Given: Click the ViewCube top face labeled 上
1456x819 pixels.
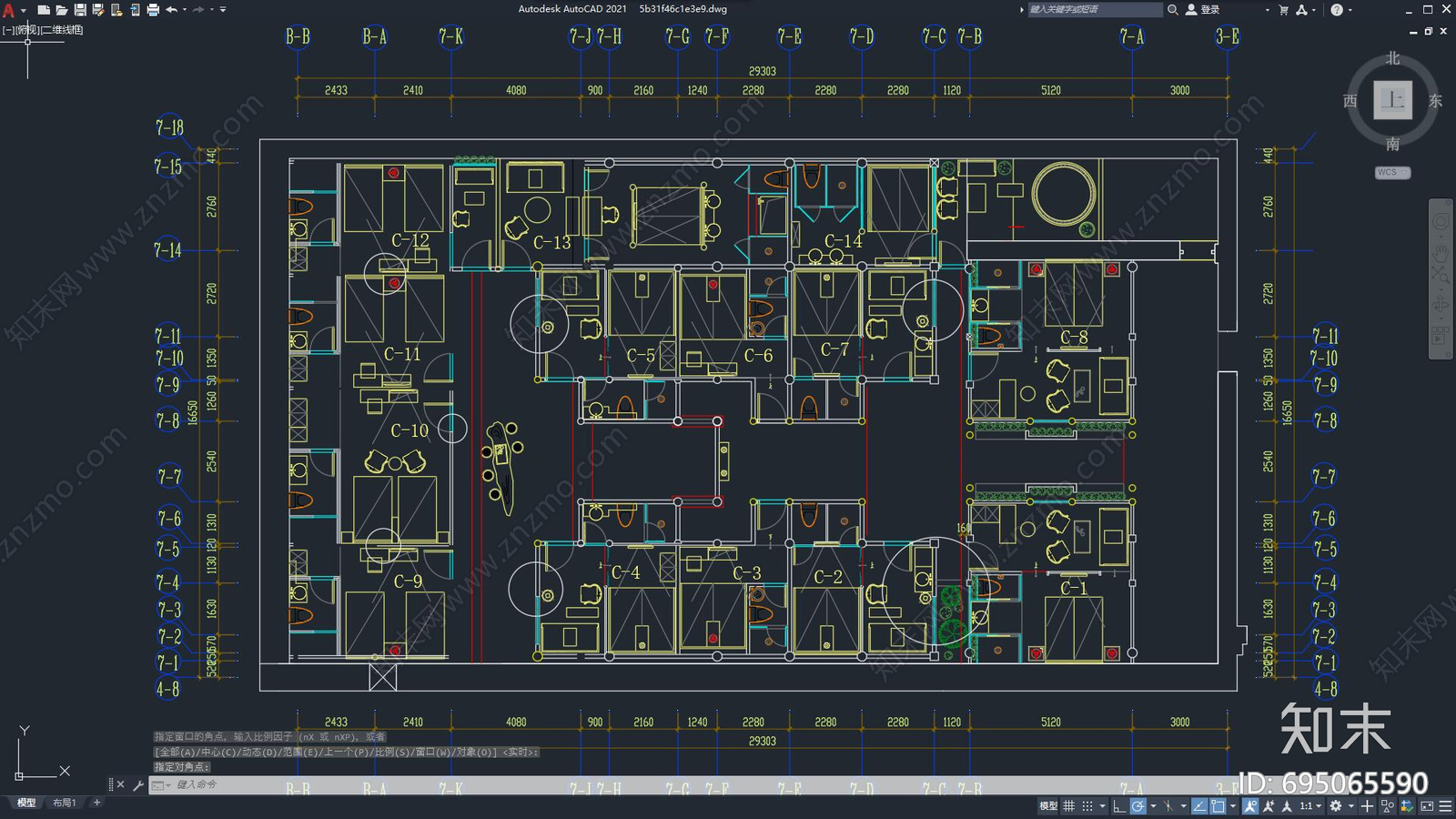Looking at the screenshot, I should tap(1392, 100).
